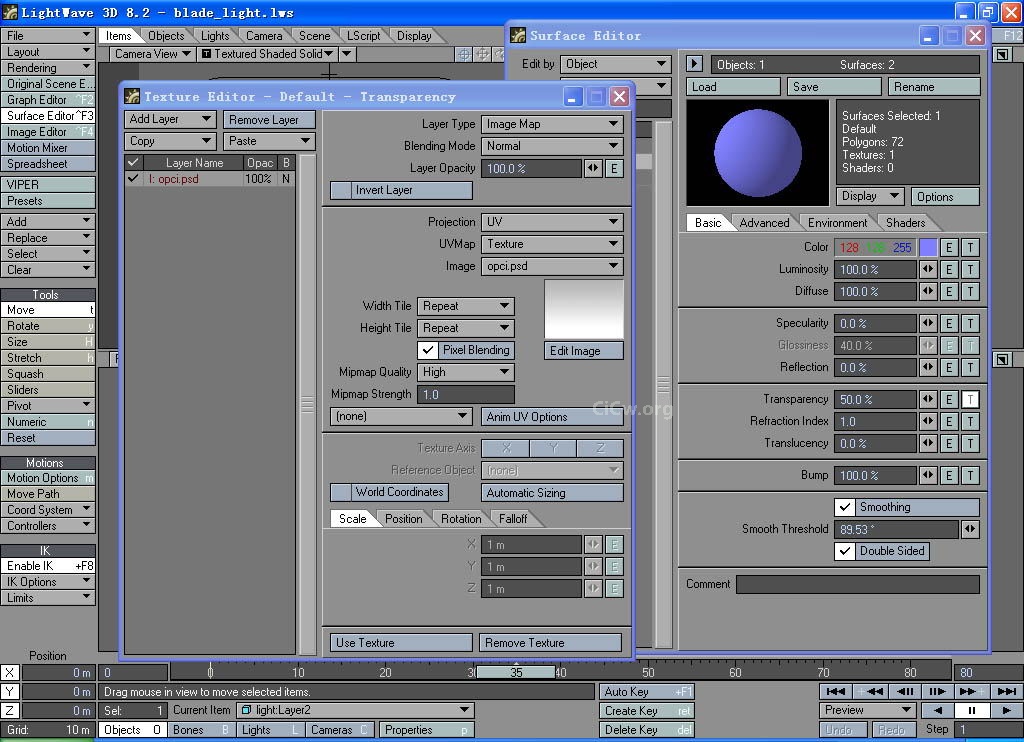Open the highlighted Transparency T texture button
This screenshot has height=742, width=1024.
pyautogui.click(x=970, y=400)
